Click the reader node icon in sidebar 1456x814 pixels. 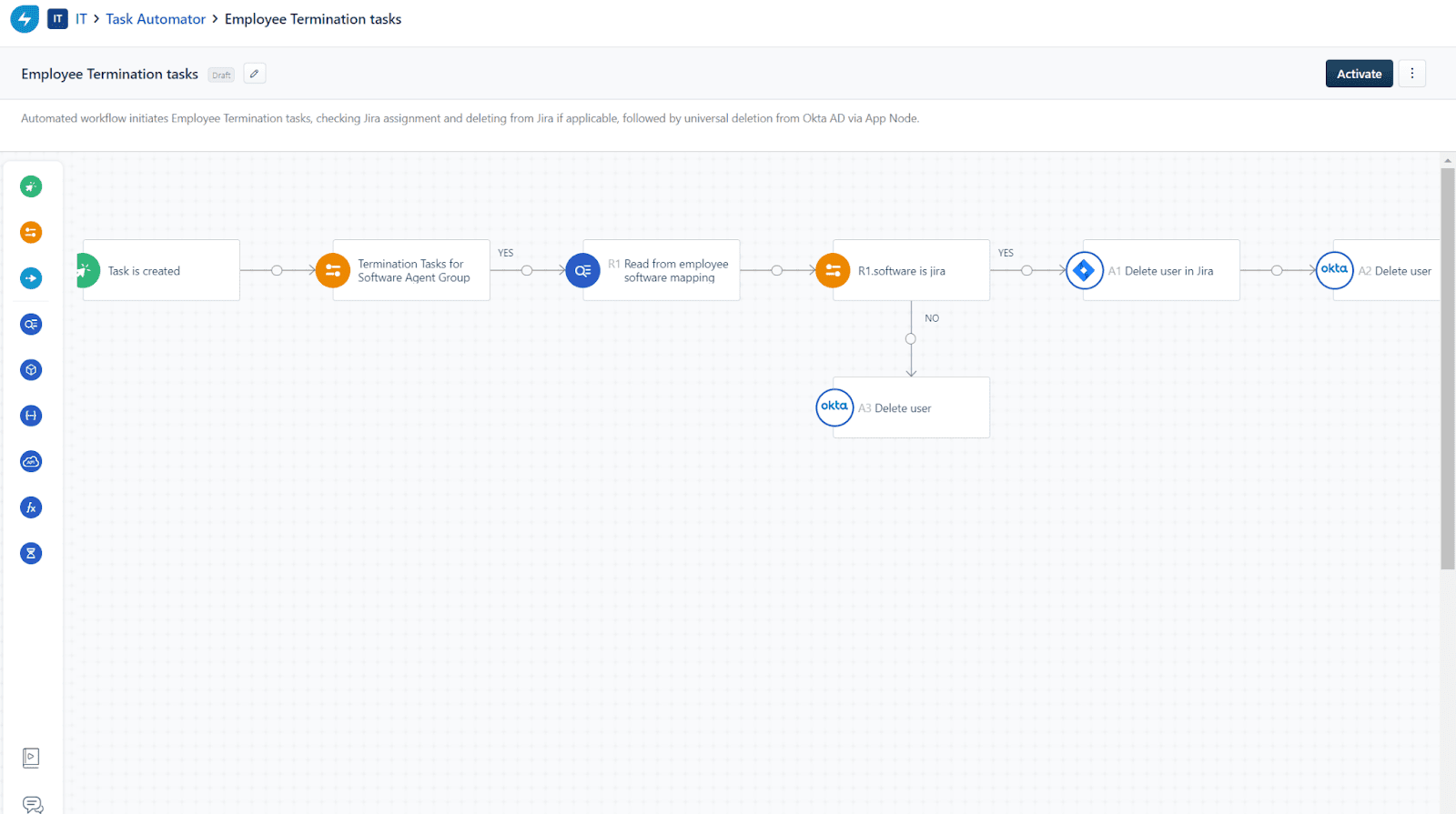click(x=31, y=325)
